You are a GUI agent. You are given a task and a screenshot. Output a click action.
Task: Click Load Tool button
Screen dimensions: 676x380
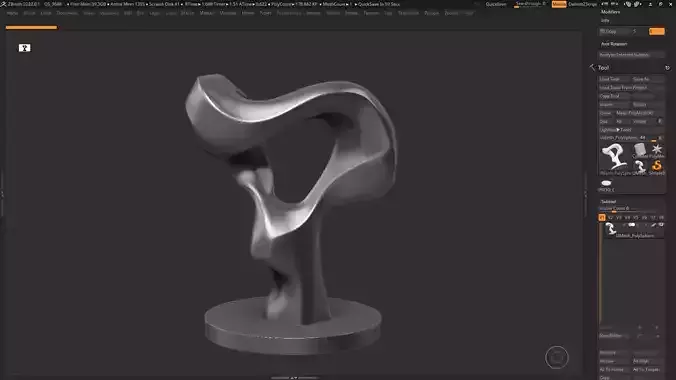coord(614,79)
